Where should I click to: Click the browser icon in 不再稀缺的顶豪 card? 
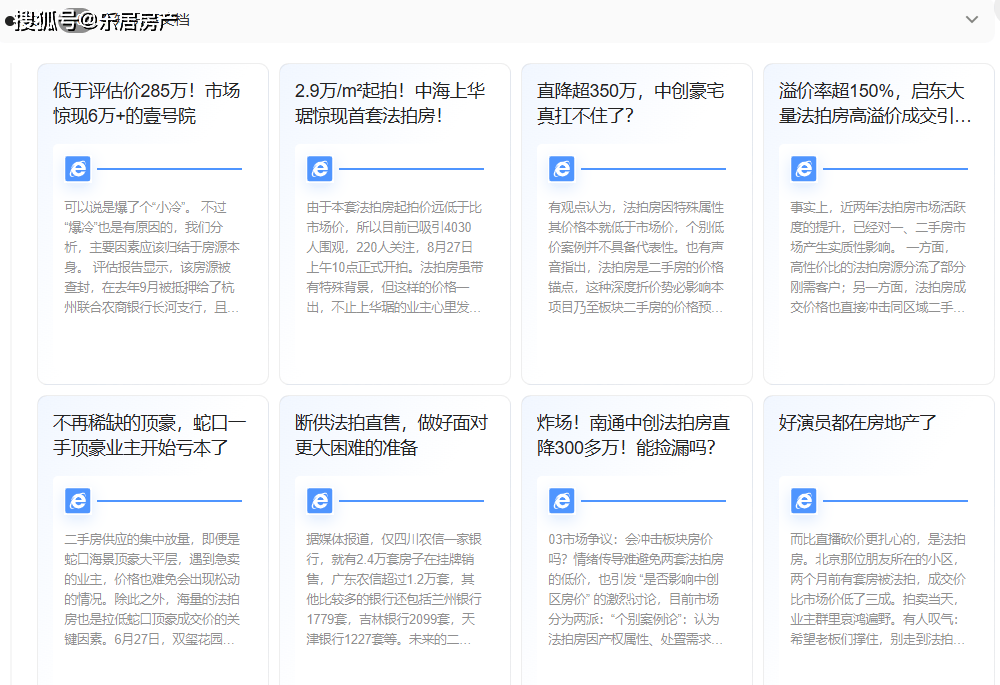(x=78, y=500)
